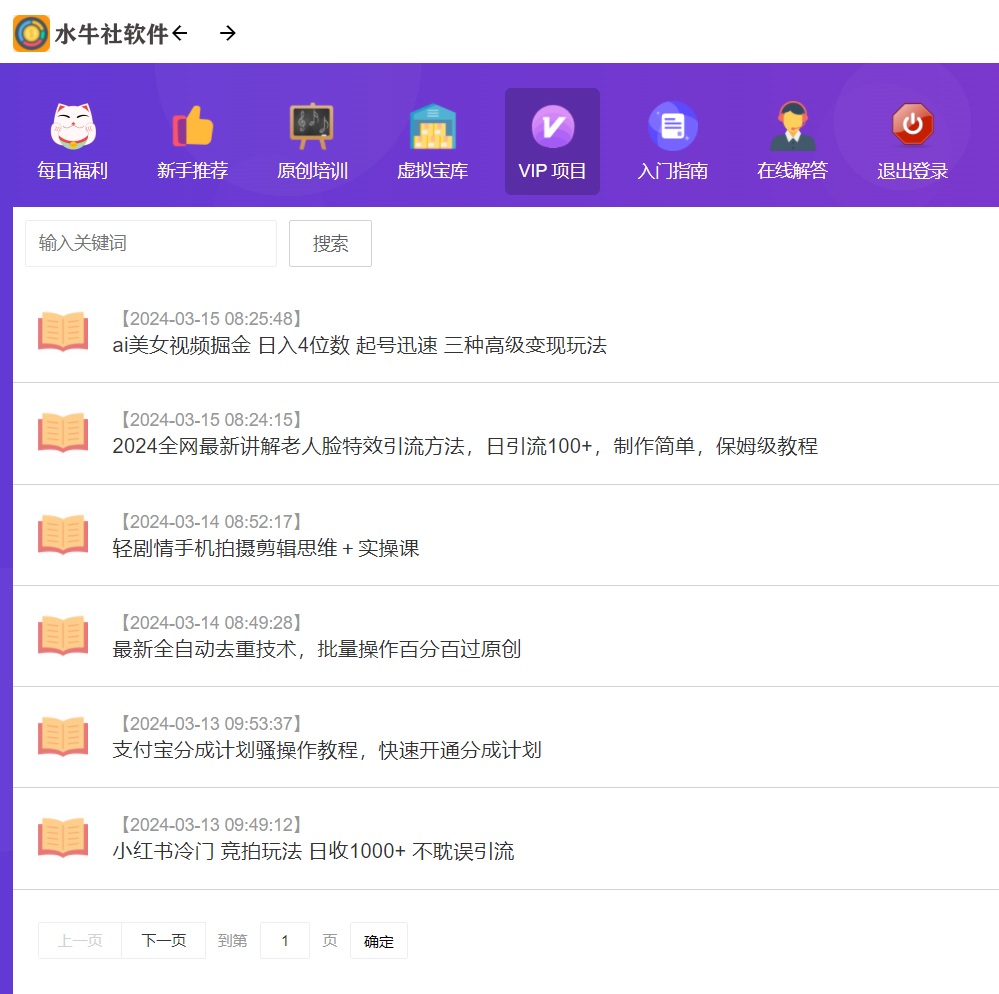
Task: Click the 上一页 pagination button
Action: (80, 940)
